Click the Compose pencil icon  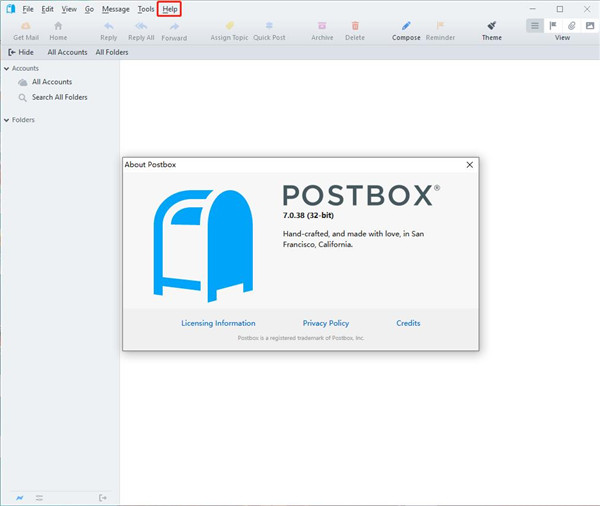tap(406, 26)
